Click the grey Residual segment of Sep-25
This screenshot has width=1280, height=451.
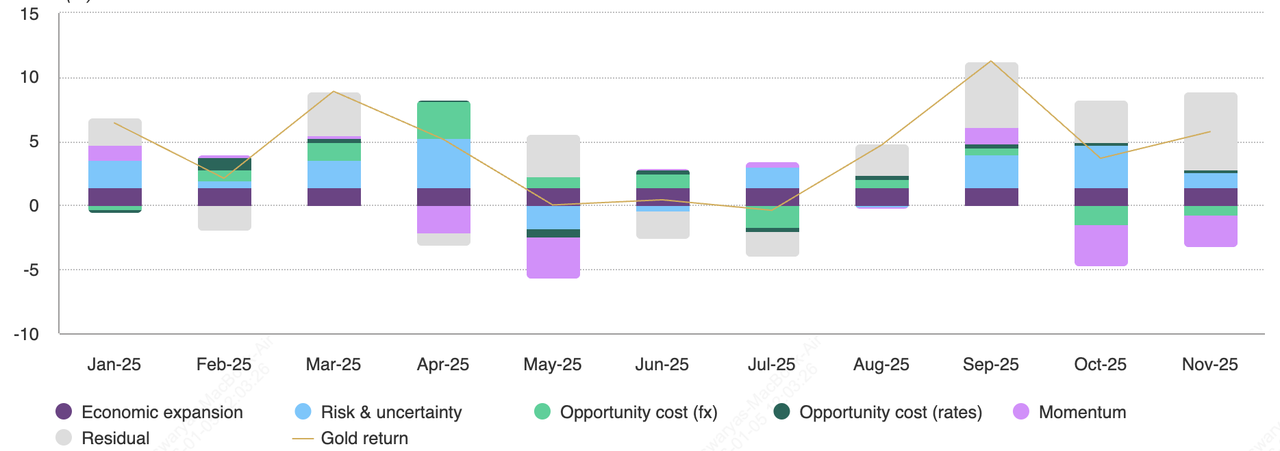(991, 95)
